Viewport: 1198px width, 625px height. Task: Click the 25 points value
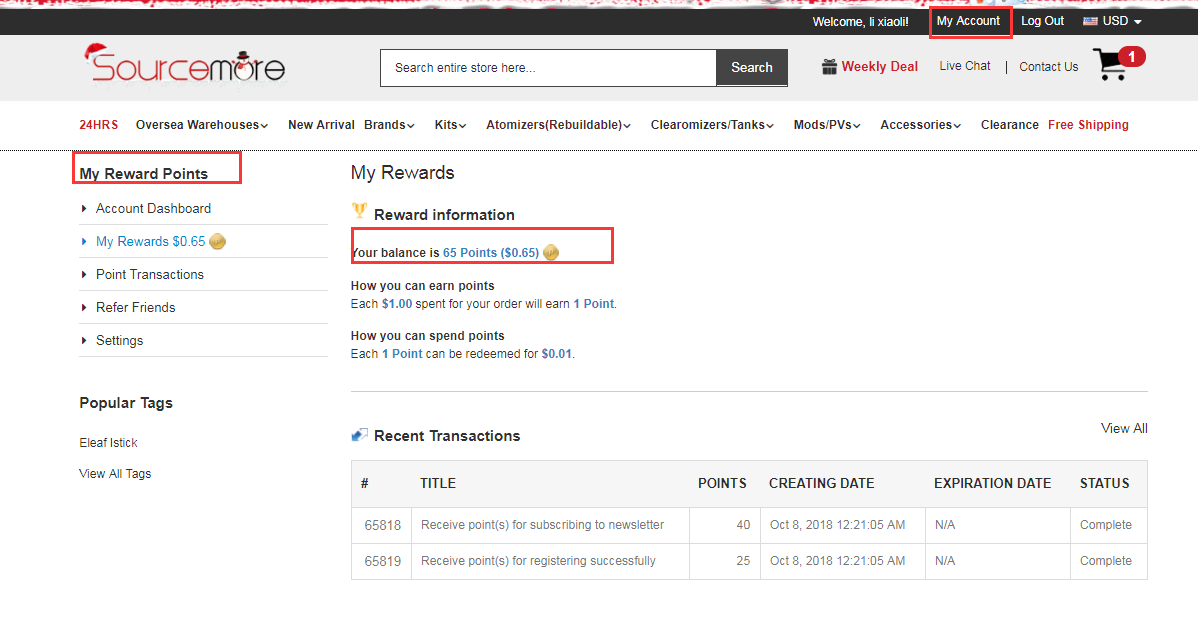pos(743,561)
